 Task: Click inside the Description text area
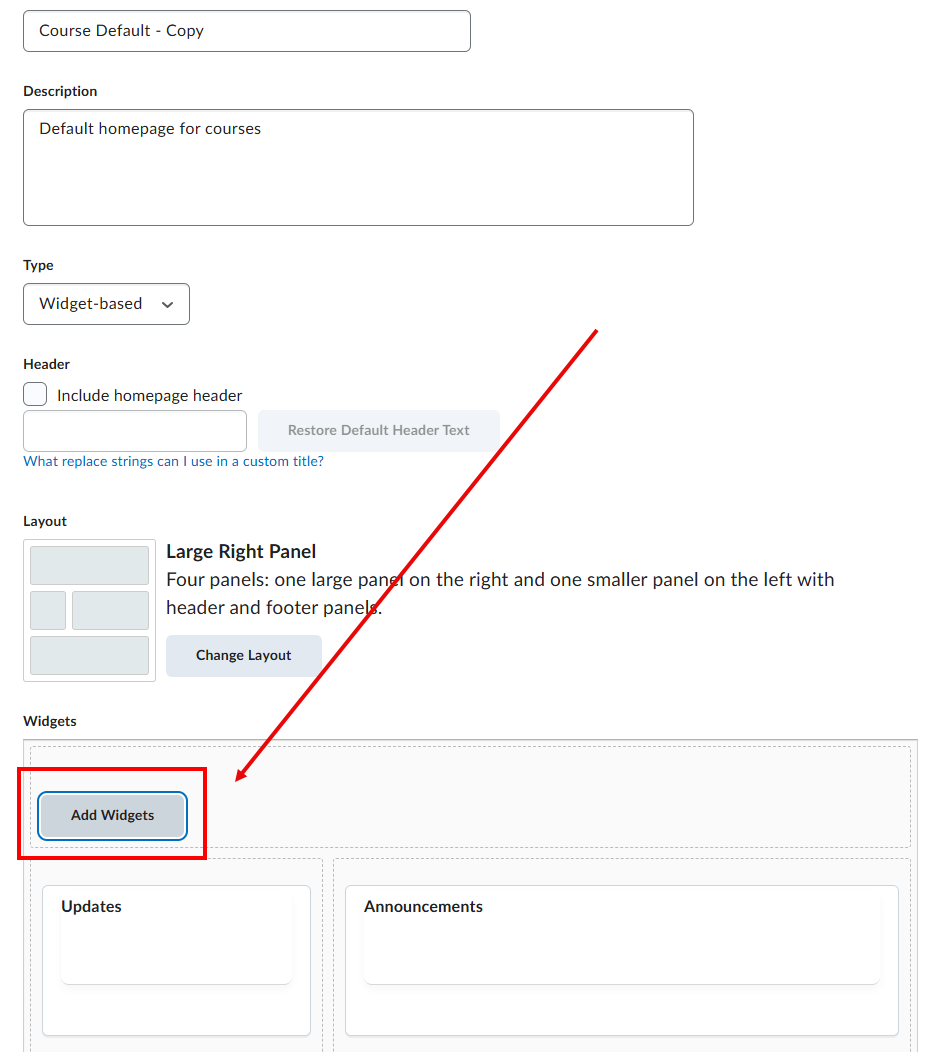point(357,165)
